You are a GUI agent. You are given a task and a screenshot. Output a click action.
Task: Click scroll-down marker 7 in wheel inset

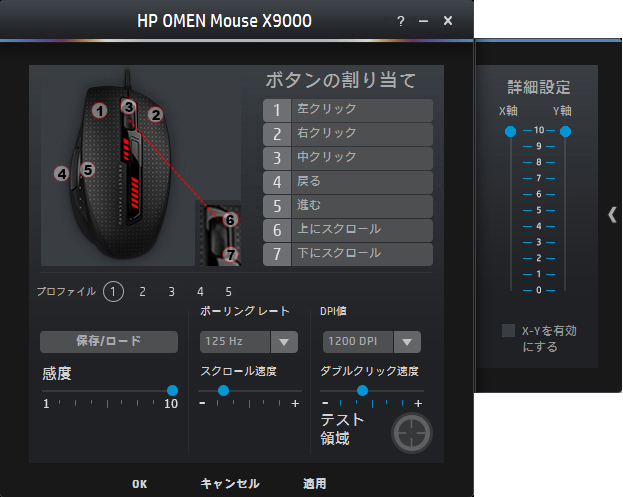[230, 254]
